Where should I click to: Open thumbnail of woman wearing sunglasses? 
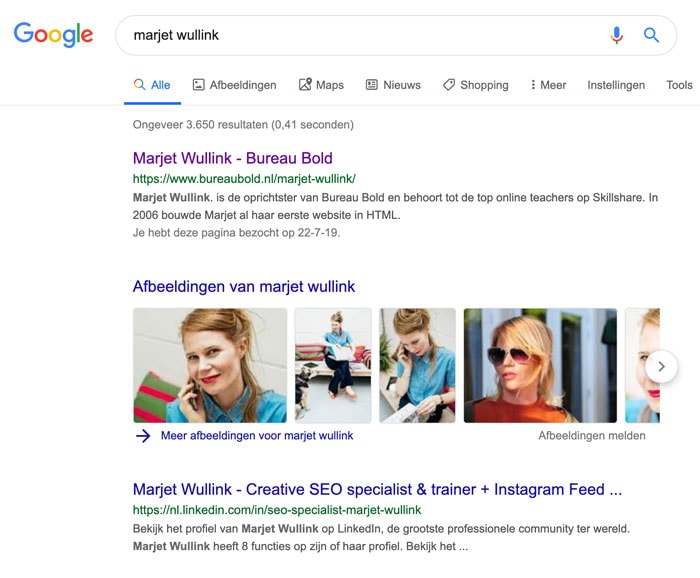pos(540,365)
